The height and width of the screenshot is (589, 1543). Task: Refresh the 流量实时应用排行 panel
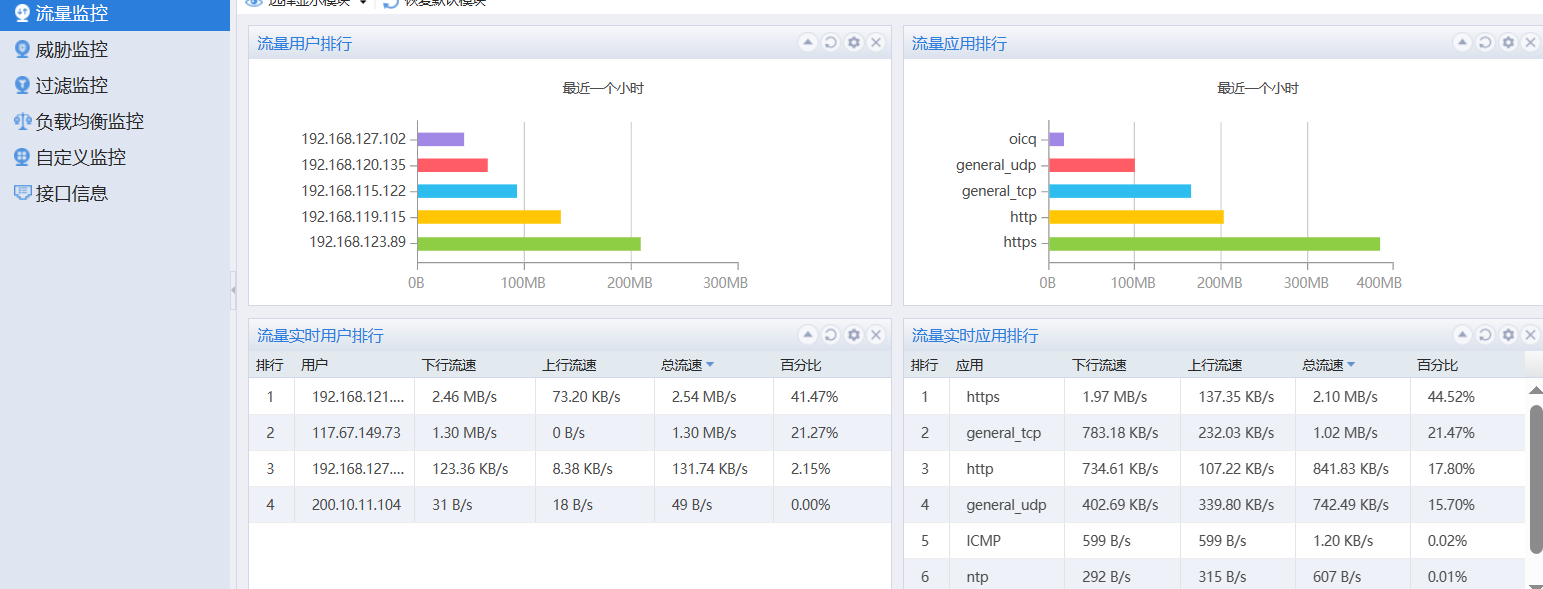click(1485, 334)
